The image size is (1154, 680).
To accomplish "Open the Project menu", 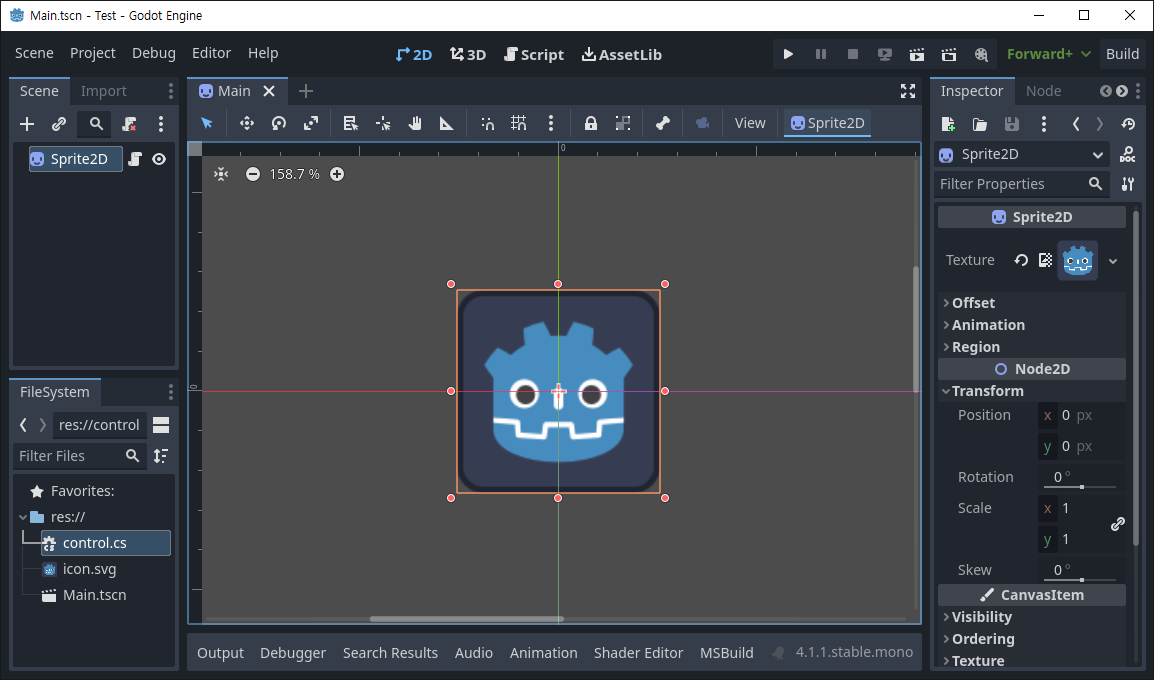I will 93,53.
